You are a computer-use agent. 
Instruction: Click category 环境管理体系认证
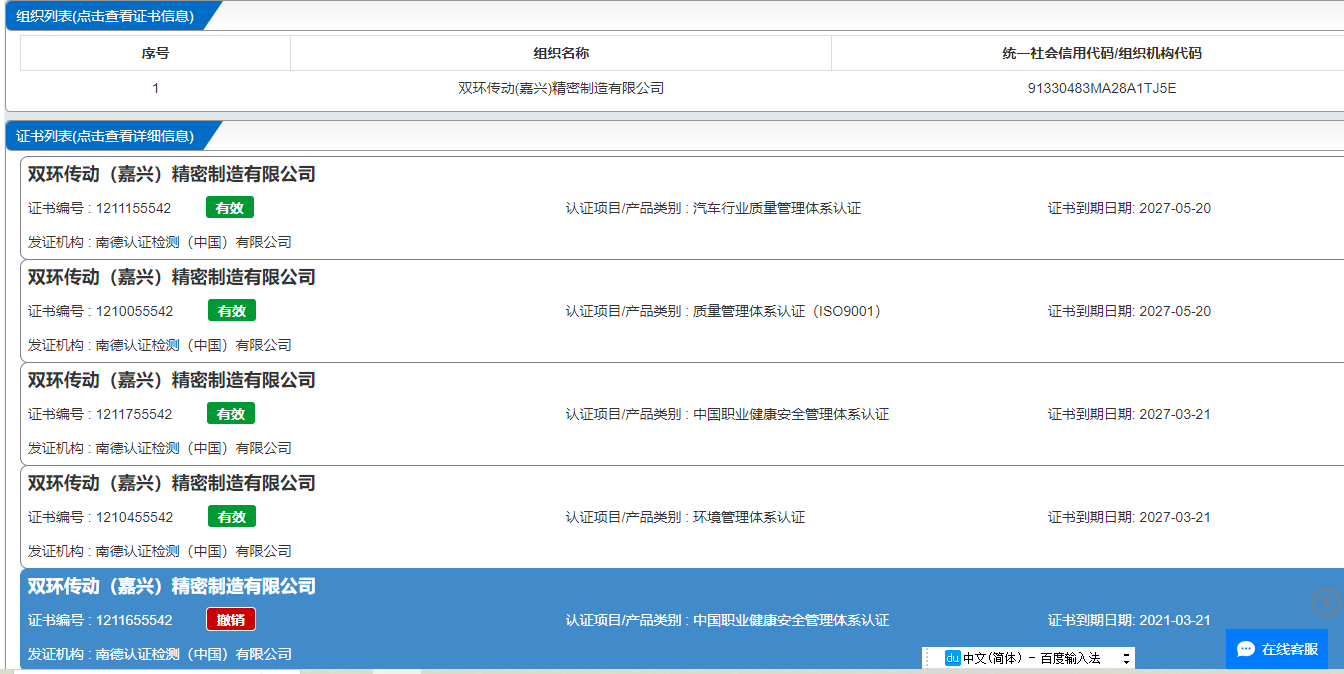(749, 518)
